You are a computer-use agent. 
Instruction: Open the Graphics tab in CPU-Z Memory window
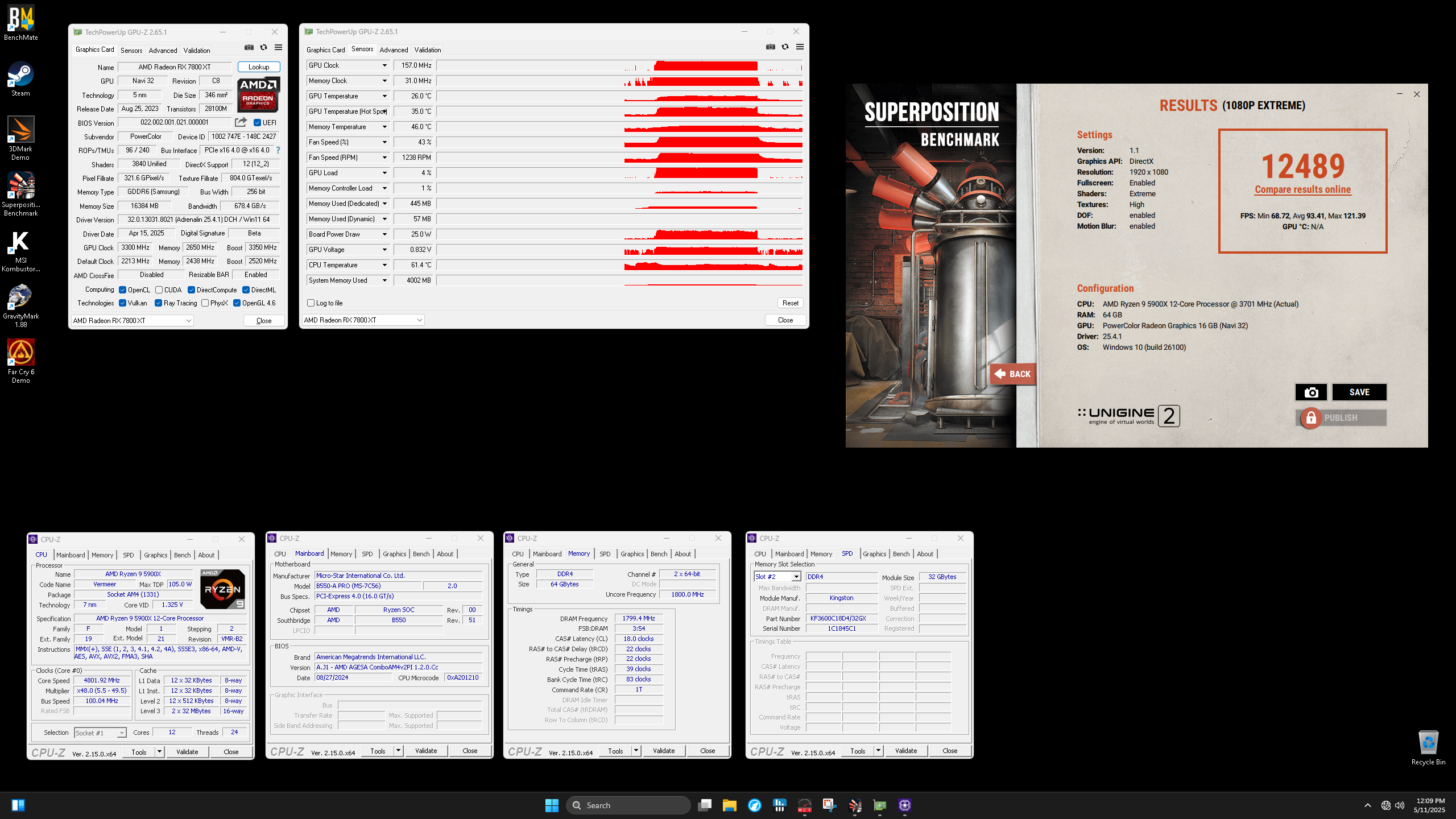click(x=632, y=554)
